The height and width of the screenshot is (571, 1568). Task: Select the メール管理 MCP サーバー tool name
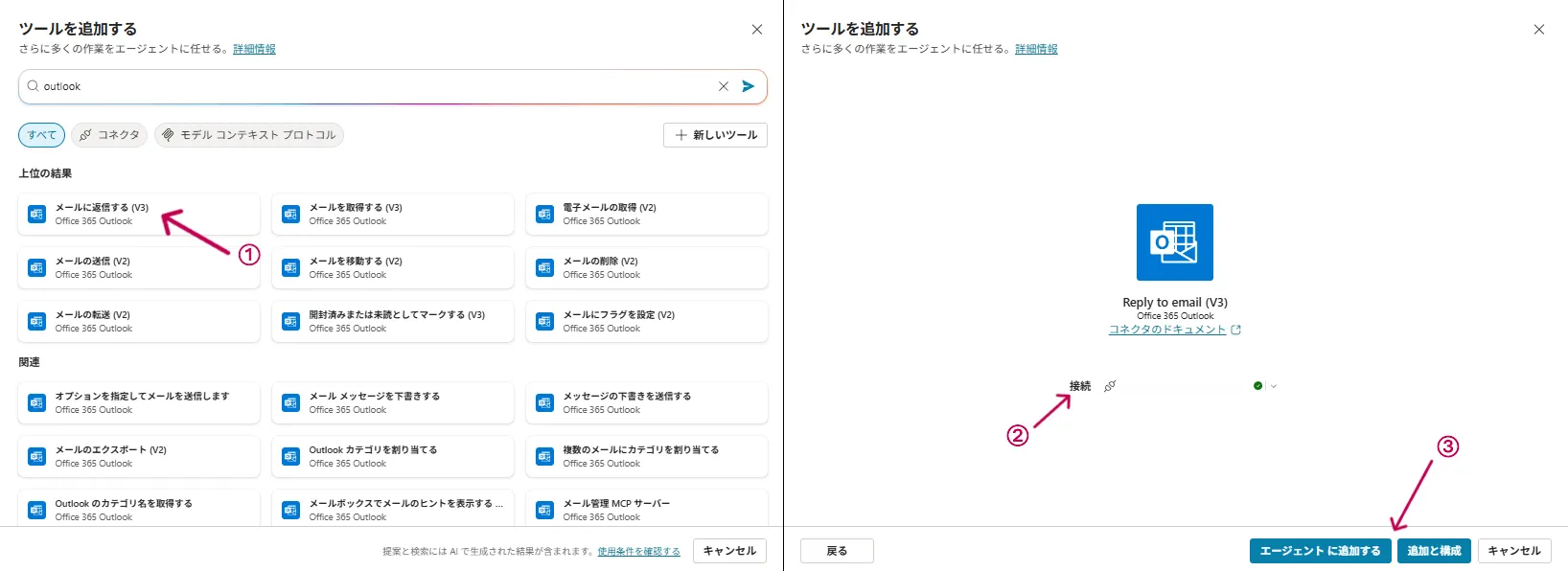(616, 504)
